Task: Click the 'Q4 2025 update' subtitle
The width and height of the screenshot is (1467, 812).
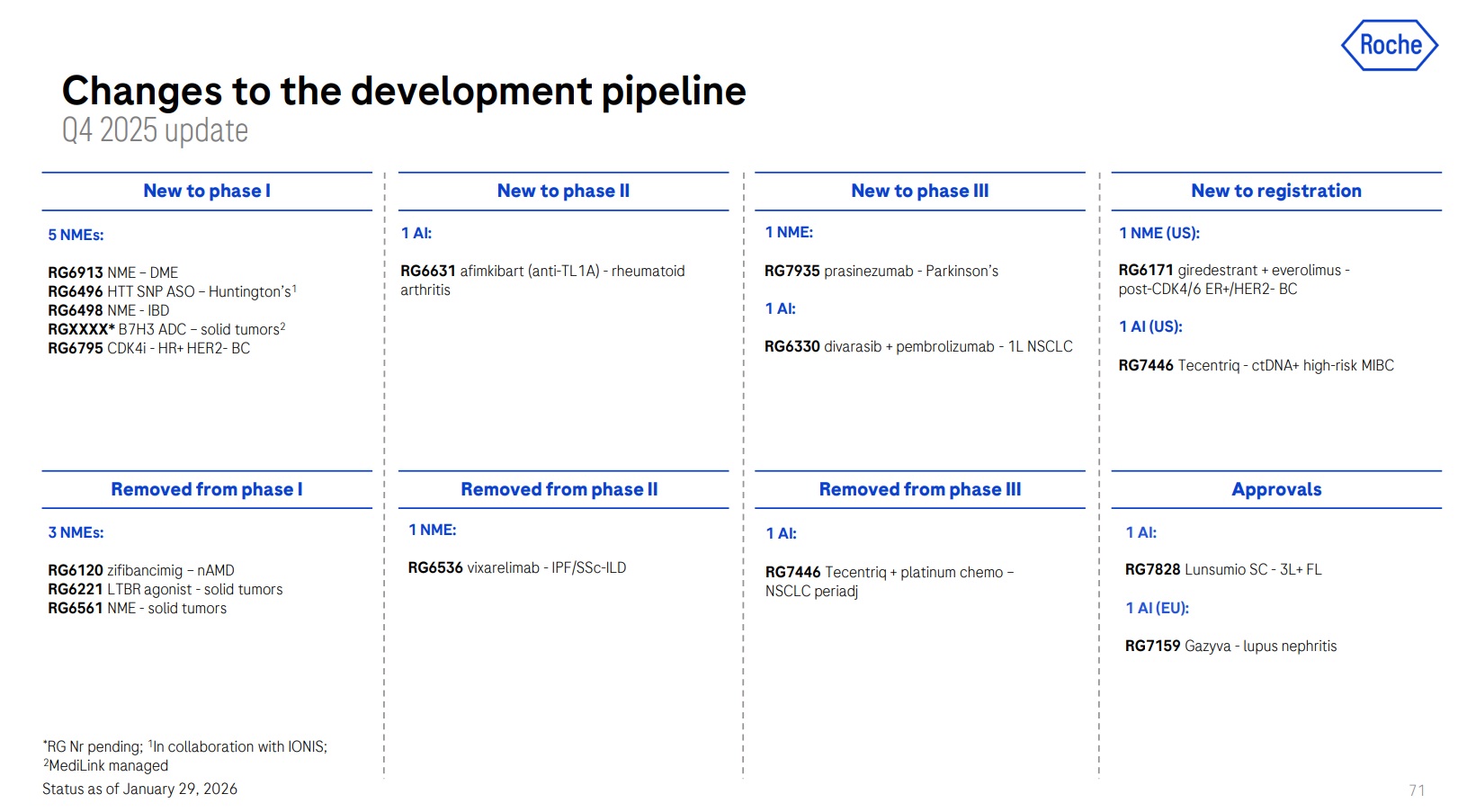Action: click(155, 131)
